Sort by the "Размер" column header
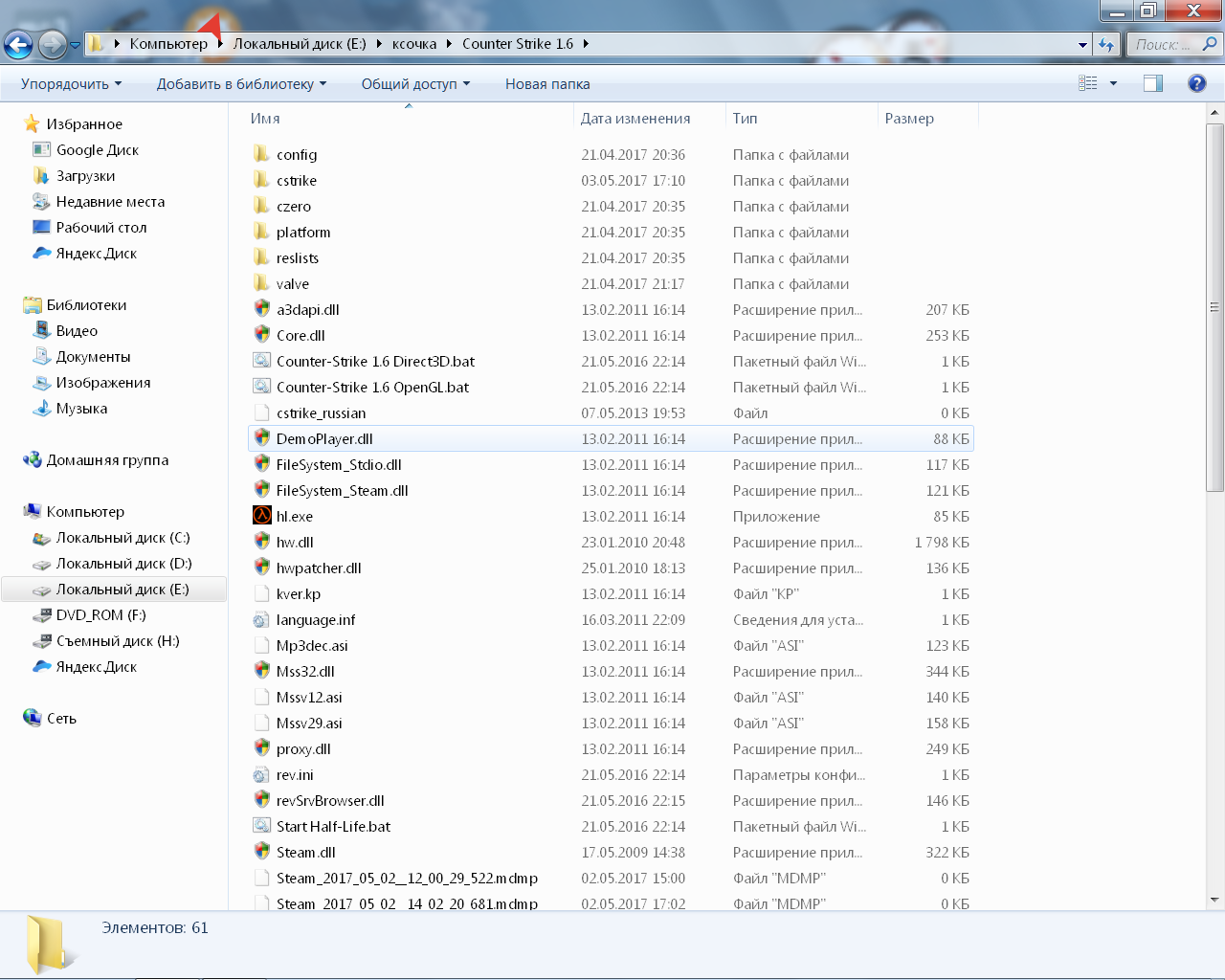 click(909, 119)
